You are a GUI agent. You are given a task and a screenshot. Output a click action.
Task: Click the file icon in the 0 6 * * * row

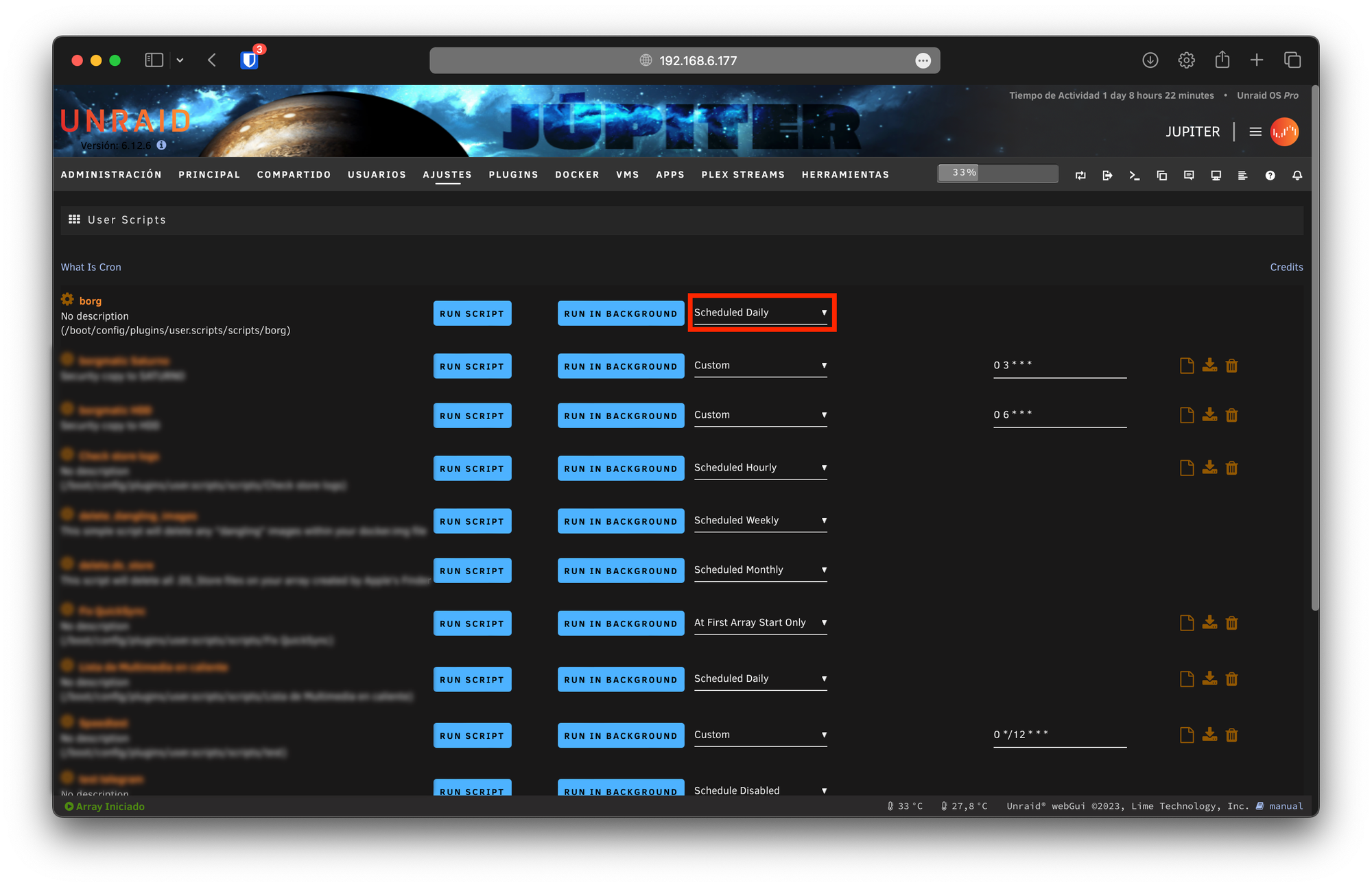(1186, 415)
